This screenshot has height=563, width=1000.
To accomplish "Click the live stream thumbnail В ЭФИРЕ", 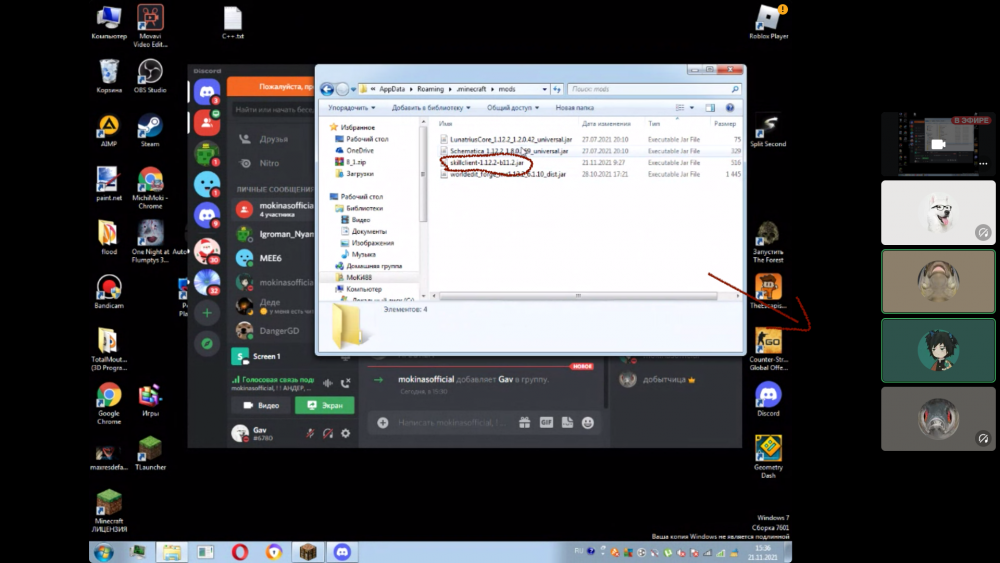I will [x=938, y=144].
